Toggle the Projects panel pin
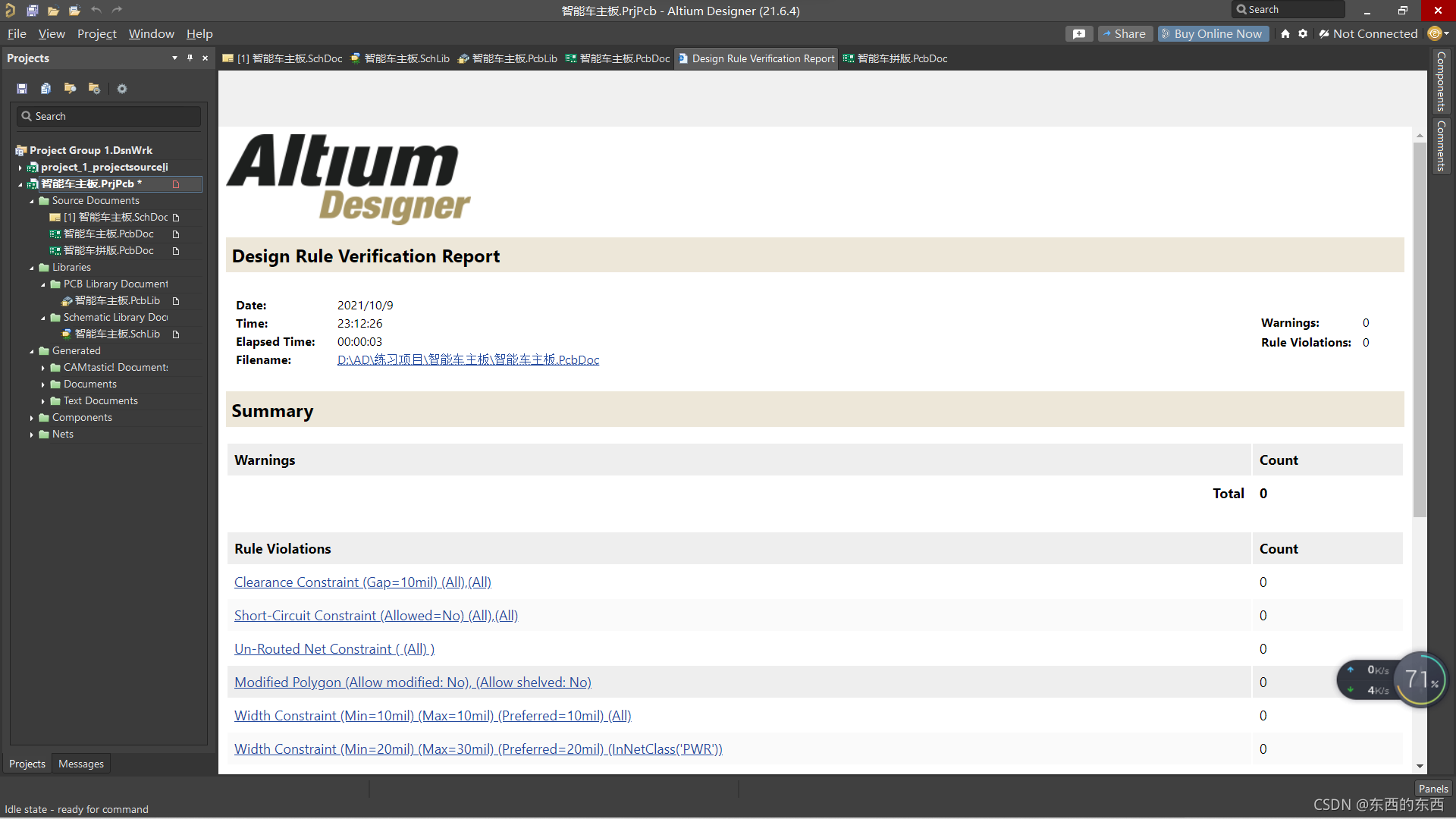Viewport: 1456px width, 819px height. [x=190, y=58]
